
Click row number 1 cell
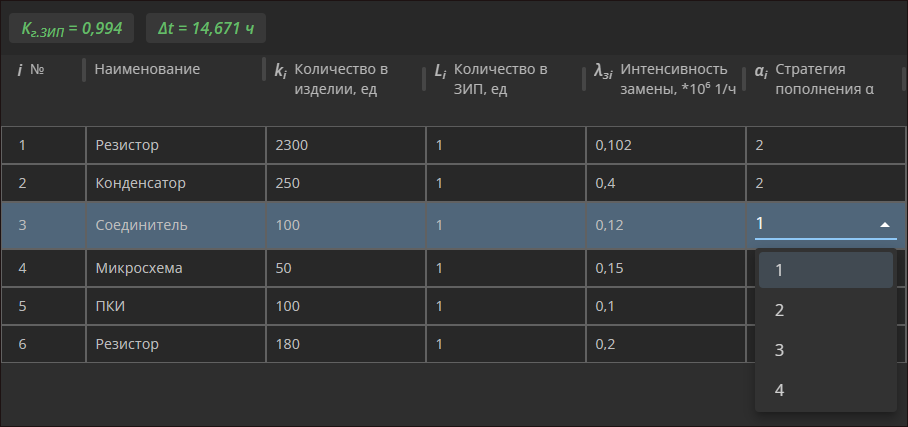43,145
